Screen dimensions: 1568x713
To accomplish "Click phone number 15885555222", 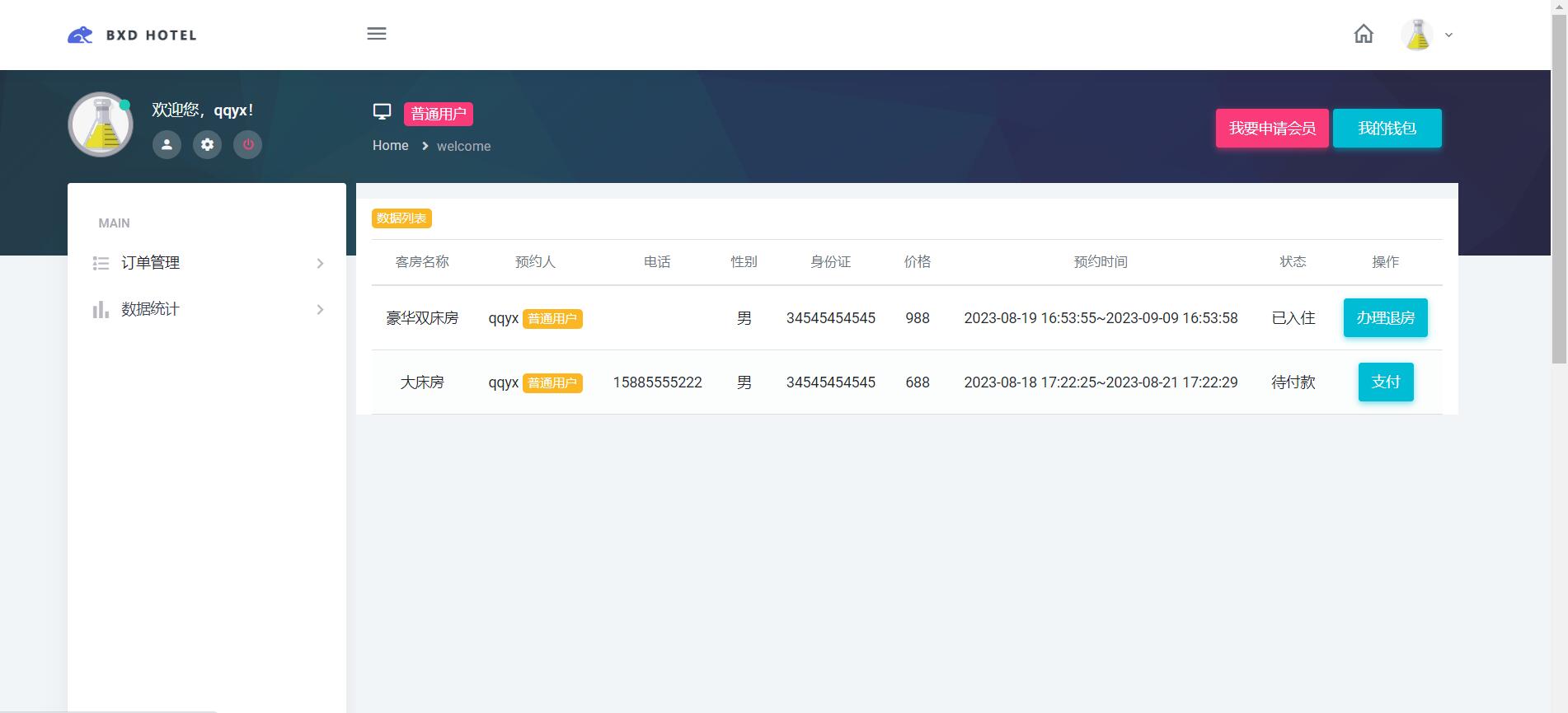I will [657, 382].
